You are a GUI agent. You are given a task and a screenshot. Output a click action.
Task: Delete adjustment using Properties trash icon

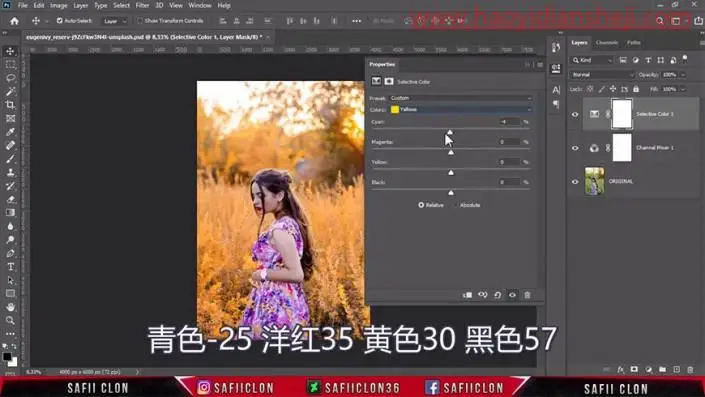(x=527, y=295)
